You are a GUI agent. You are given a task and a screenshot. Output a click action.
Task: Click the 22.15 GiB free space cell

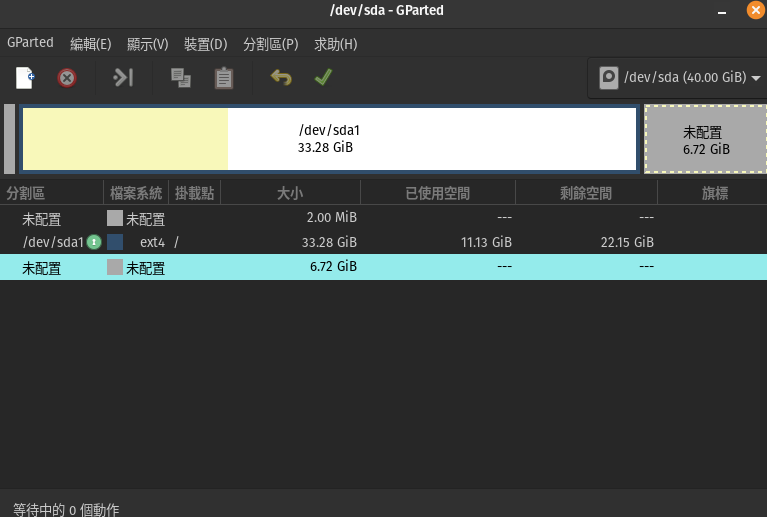click(627, 242)
